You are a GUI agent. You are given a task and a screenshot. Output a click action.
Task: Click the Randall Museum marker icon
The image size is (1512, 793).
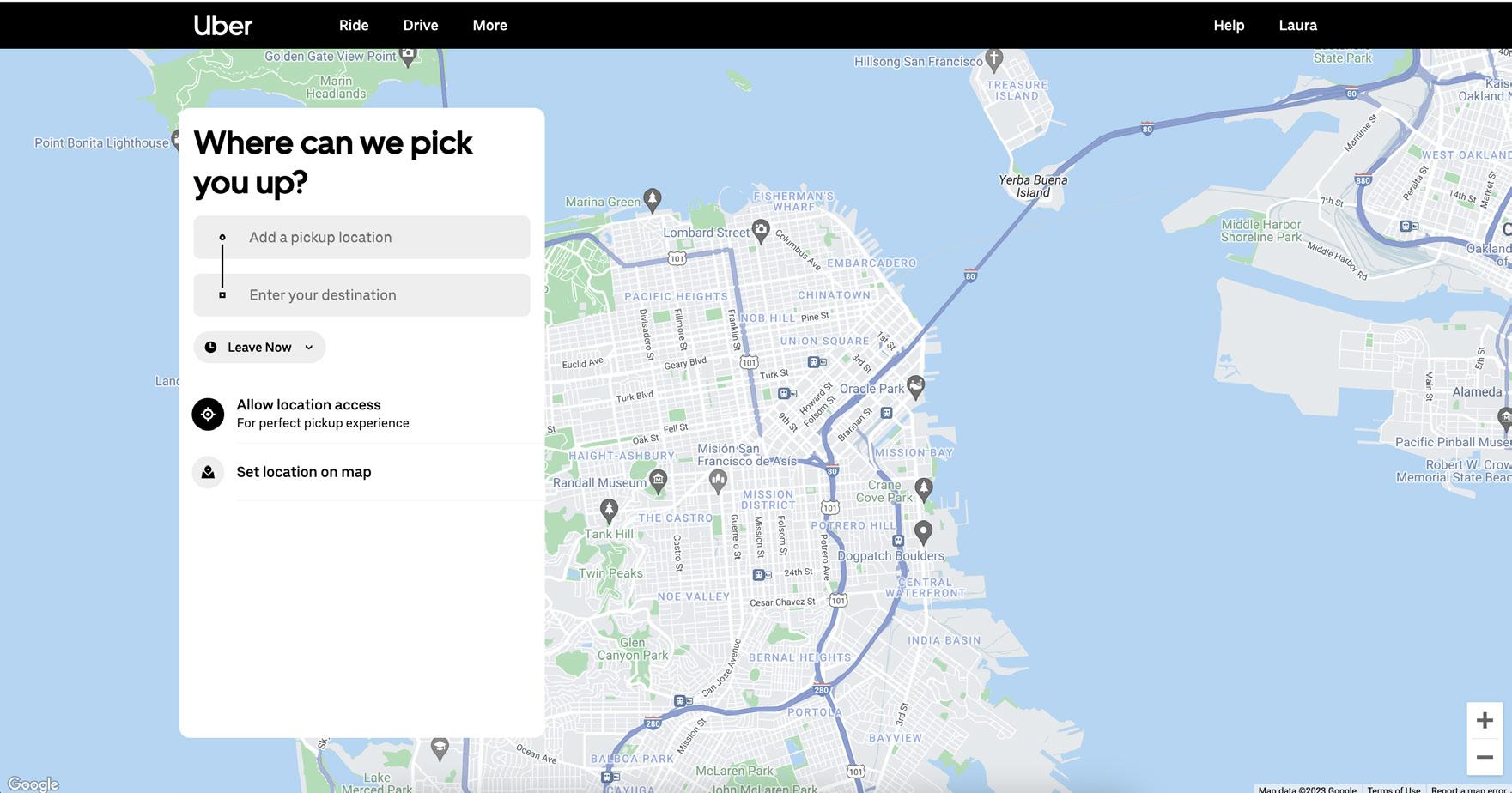(x=658, y=481)
